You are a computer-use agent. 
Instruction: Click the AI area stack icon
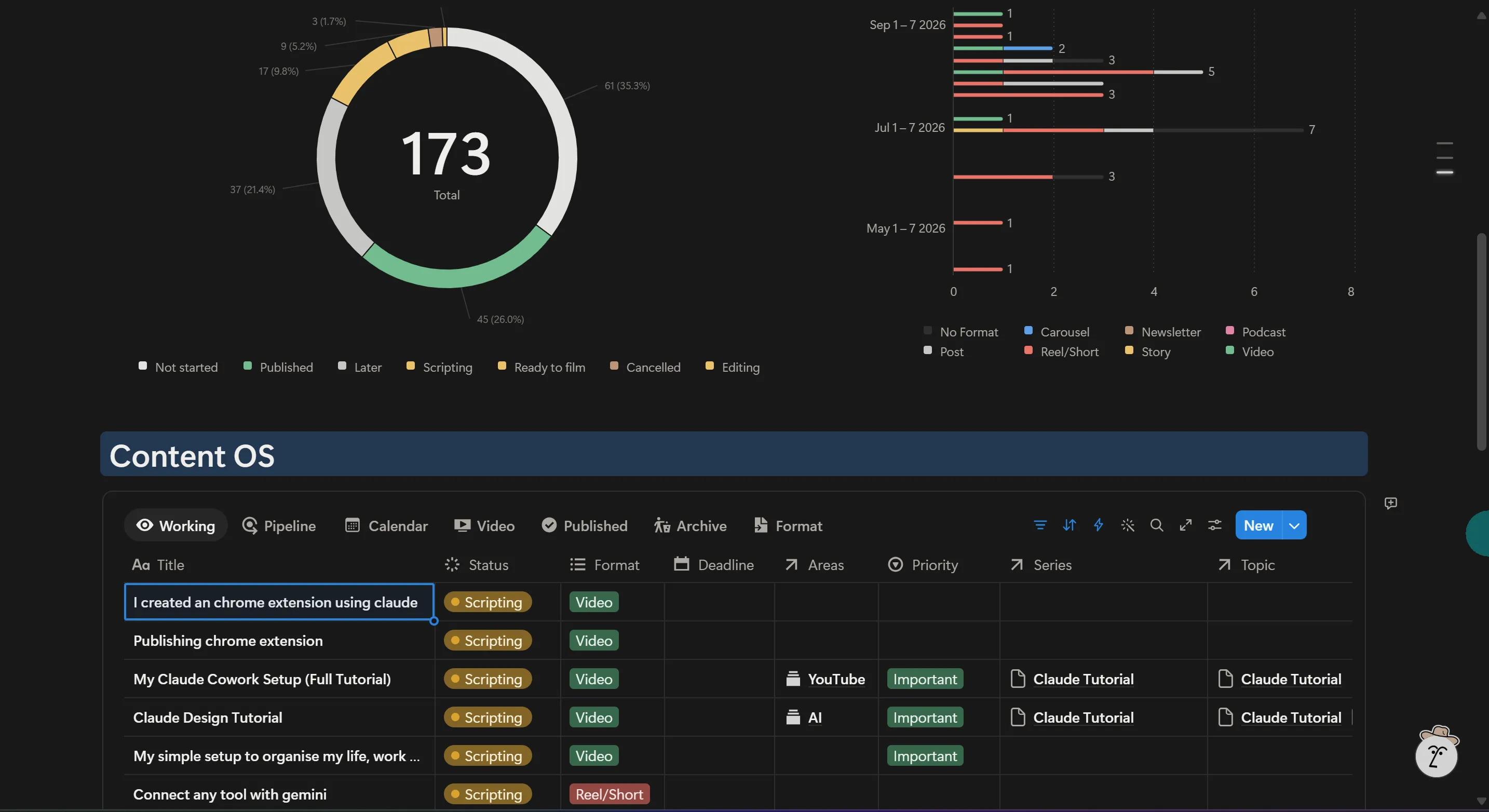click(793, 718)
